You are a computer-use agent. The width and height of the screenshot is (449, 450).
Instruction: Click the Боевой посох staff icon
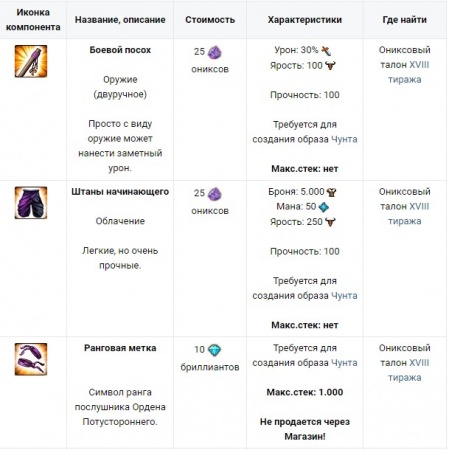(31, 61)
